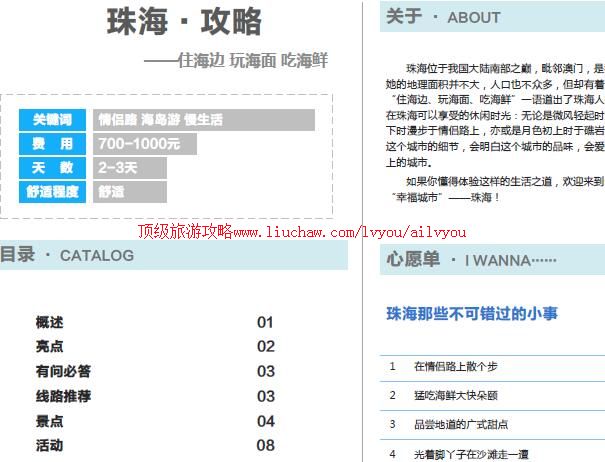605x462 pixels.
Task: Select the 景点 catalog entry
Action: (49, 421)
